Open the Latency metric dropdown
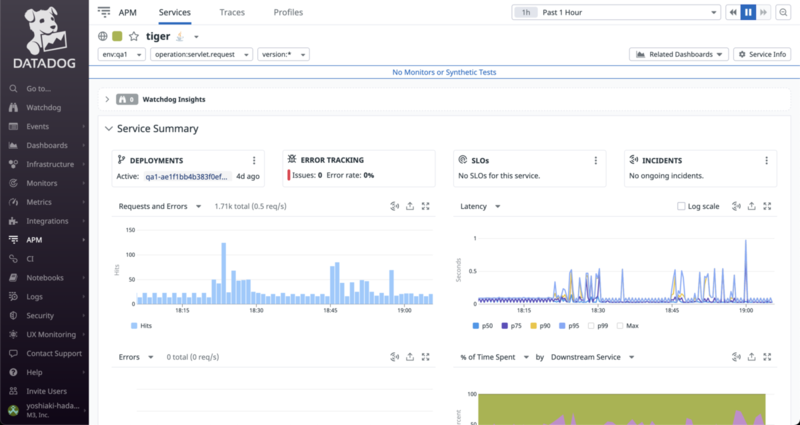Viewport: 800px width, 425px height. click(480, 206)
